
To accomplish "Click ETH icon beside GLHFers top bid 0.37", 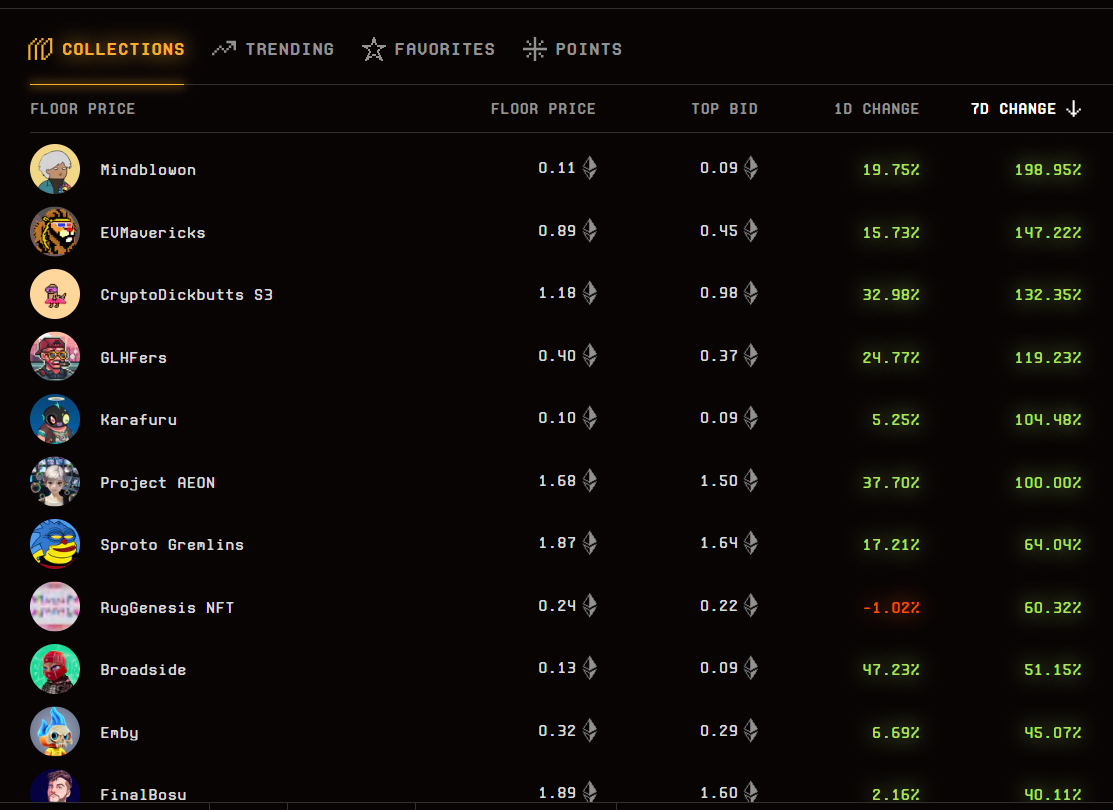I will (751, 356).
